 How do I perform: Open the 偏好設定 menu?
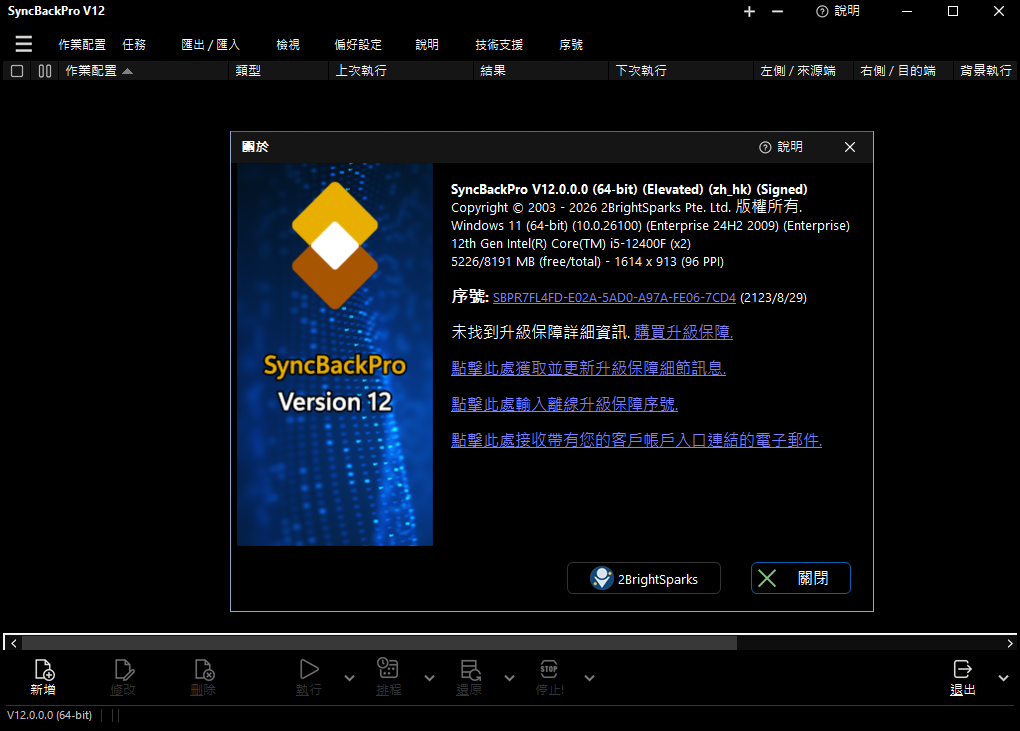(x=358, y=44)
